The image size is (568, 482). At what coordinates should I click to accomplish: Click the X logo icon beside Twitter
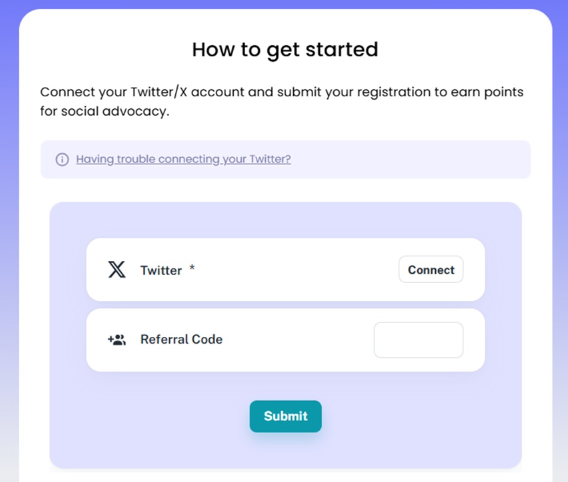(117, 269)
